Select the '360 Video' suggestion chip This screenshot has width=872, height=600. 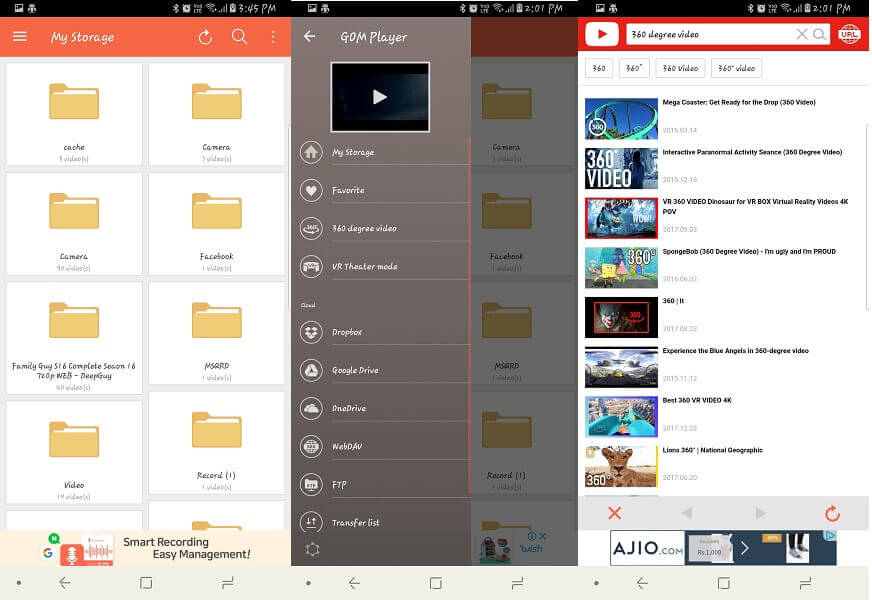click(x=680, y=68)
